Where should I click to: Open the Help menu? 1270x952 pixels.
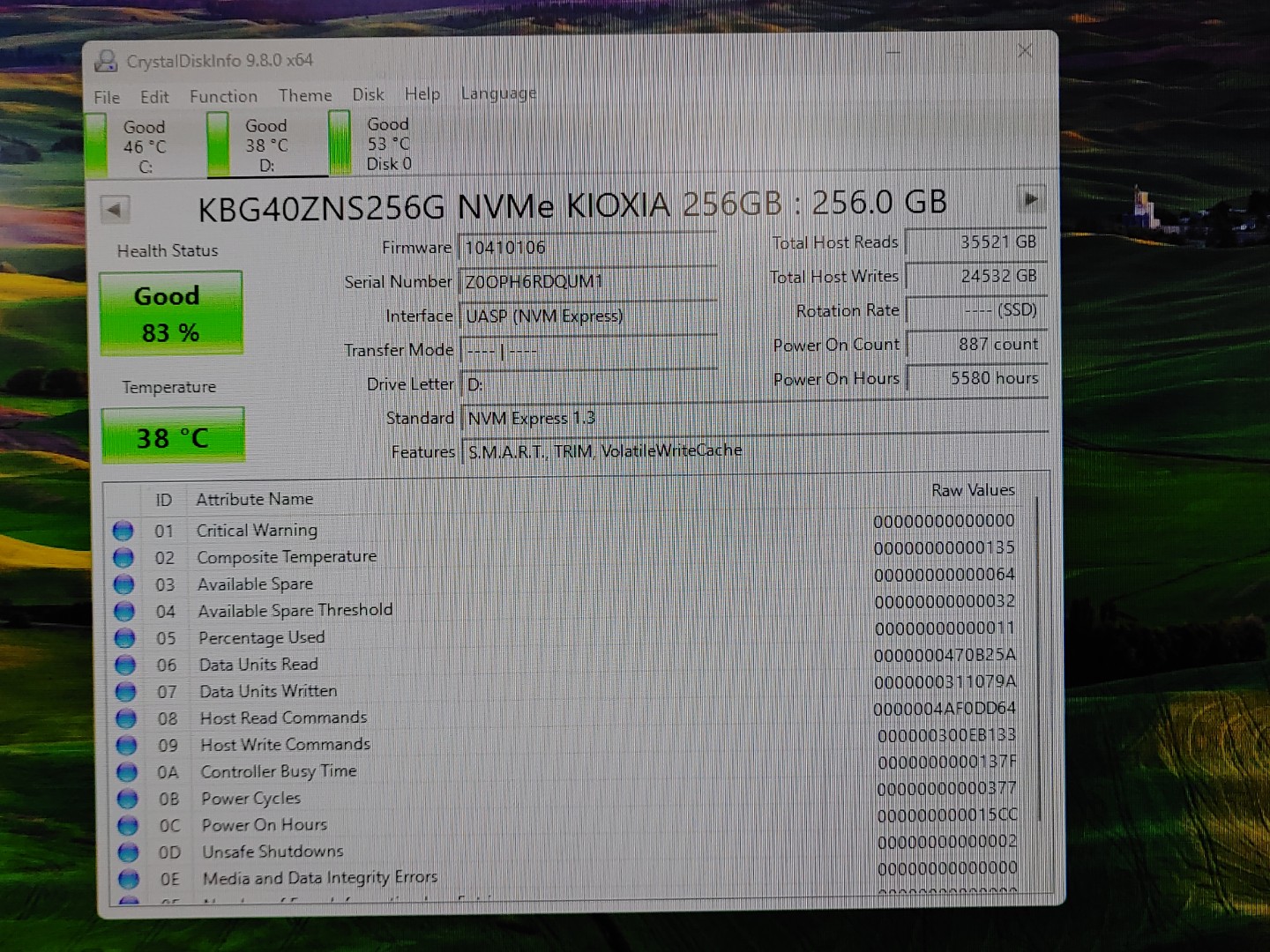coord(422,93)
